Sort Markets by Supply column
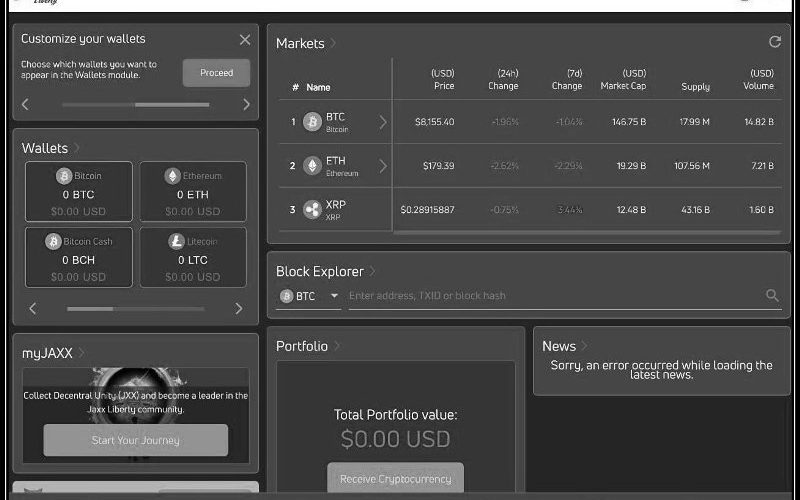 [695, 87]
